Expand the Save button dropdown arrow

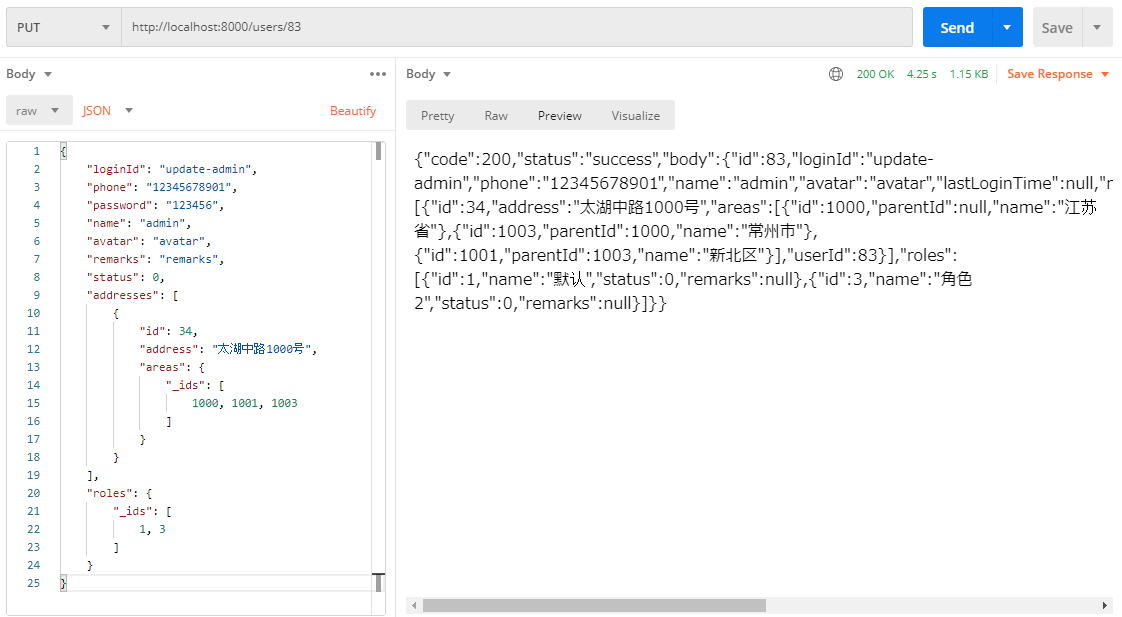pyautogui.click(x=1097, y=28)
